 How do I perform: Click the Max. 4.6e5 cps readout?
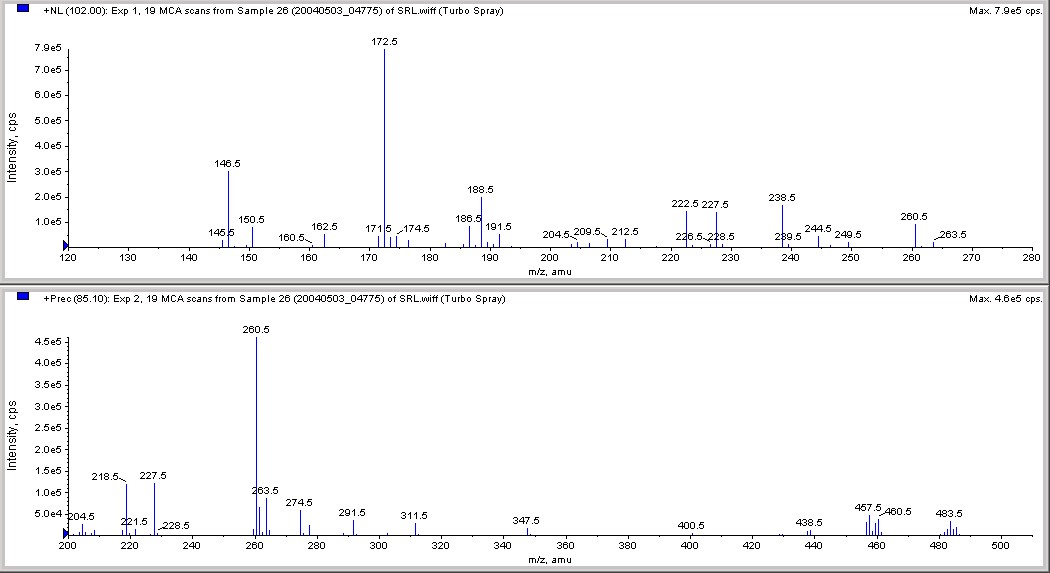tap(1005, 299)
